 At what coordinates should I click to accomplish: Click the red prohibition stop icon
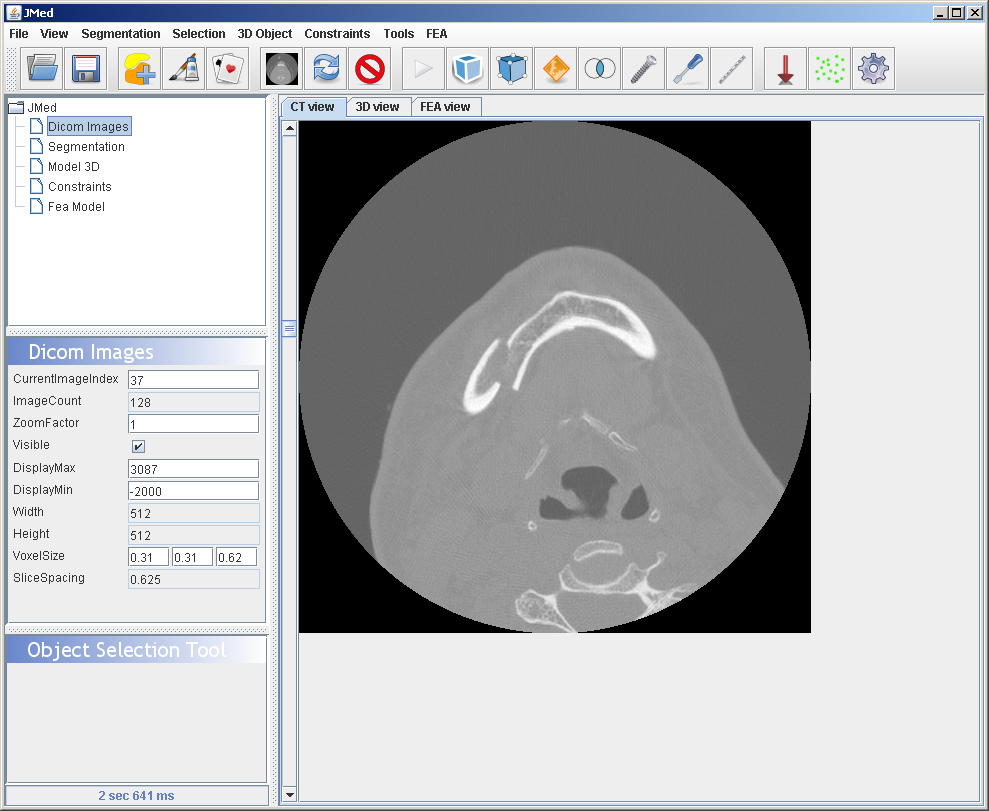(x=370, y=69)
